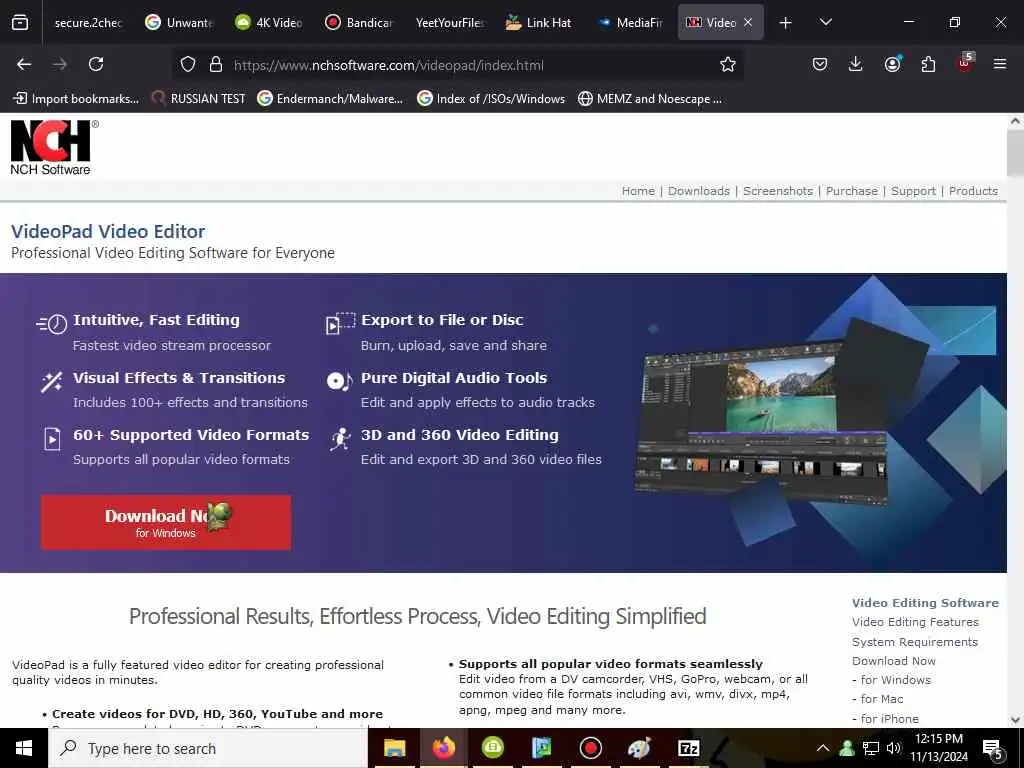Open the Firefox hamburger application menu
The height and width of the screenshot is (768, 1024).
coord(1000,64)
